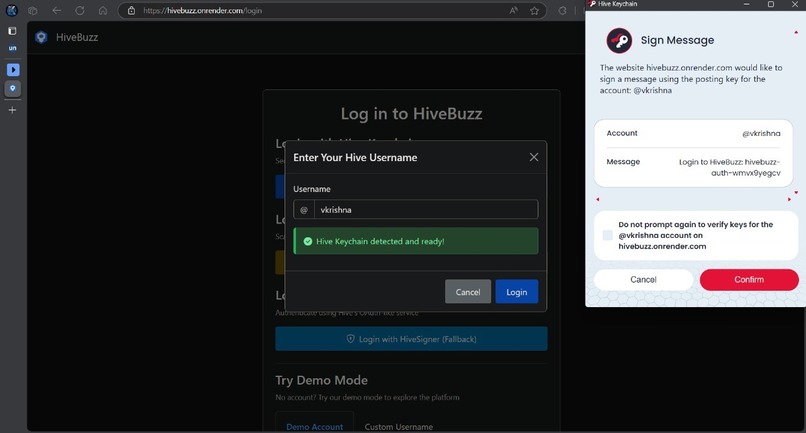This screenshot has width=806, height=433.
Task: Add page to favorites with star icon
Action: (535, 10)
